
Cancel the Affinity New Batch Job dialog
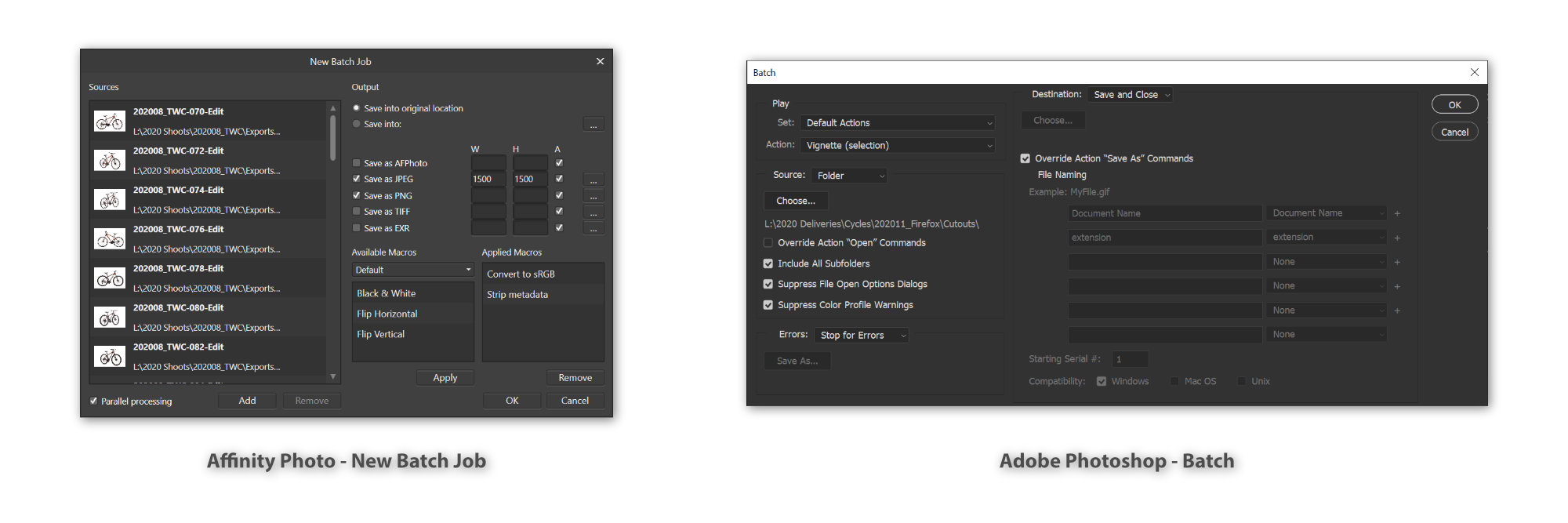pos(575,401)
